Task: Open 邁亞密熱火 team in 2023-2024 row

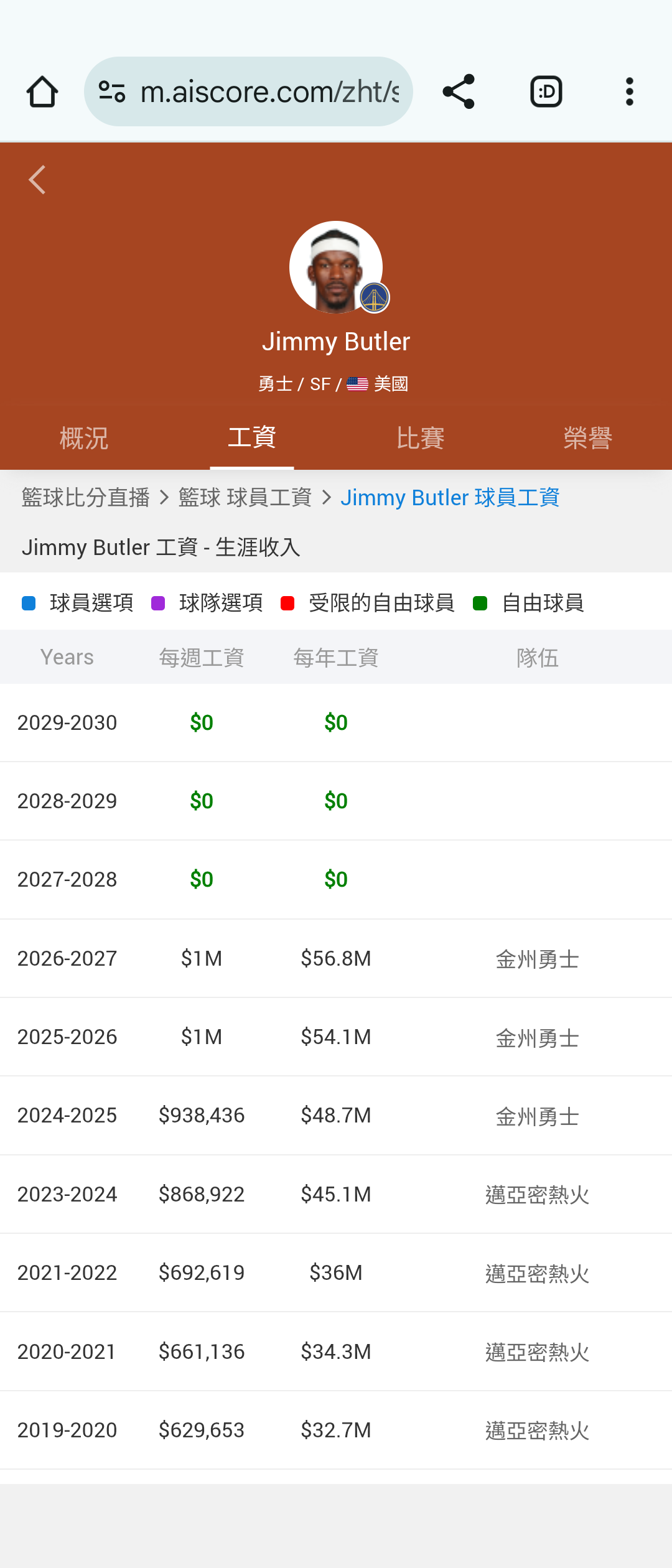Action: (538, 1195)
